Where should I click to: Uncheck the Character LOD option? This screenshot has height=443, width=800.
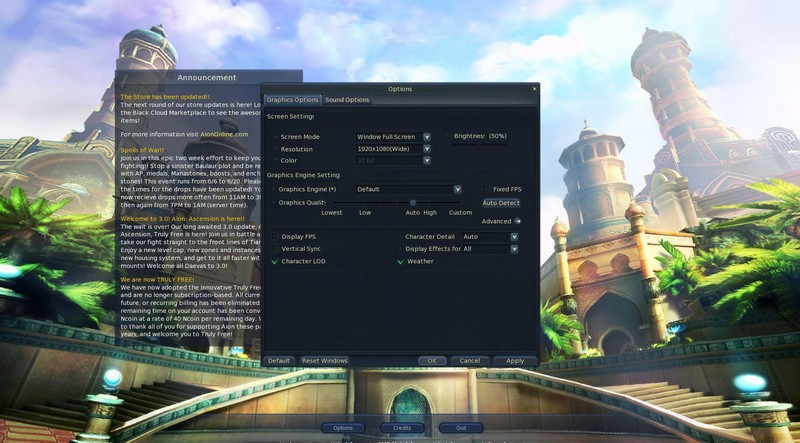[x=275, y=261]
